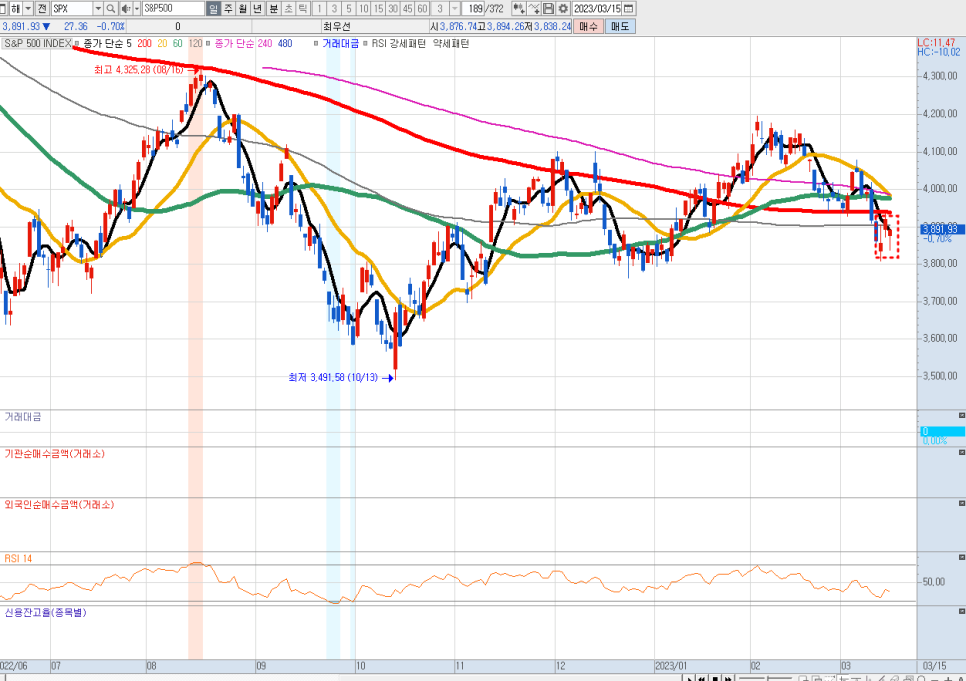Image resolution: width=966 pixels, height=681 pixels.
Task: Click the 거래대금 legend label at top
Action: pos(340,43)
